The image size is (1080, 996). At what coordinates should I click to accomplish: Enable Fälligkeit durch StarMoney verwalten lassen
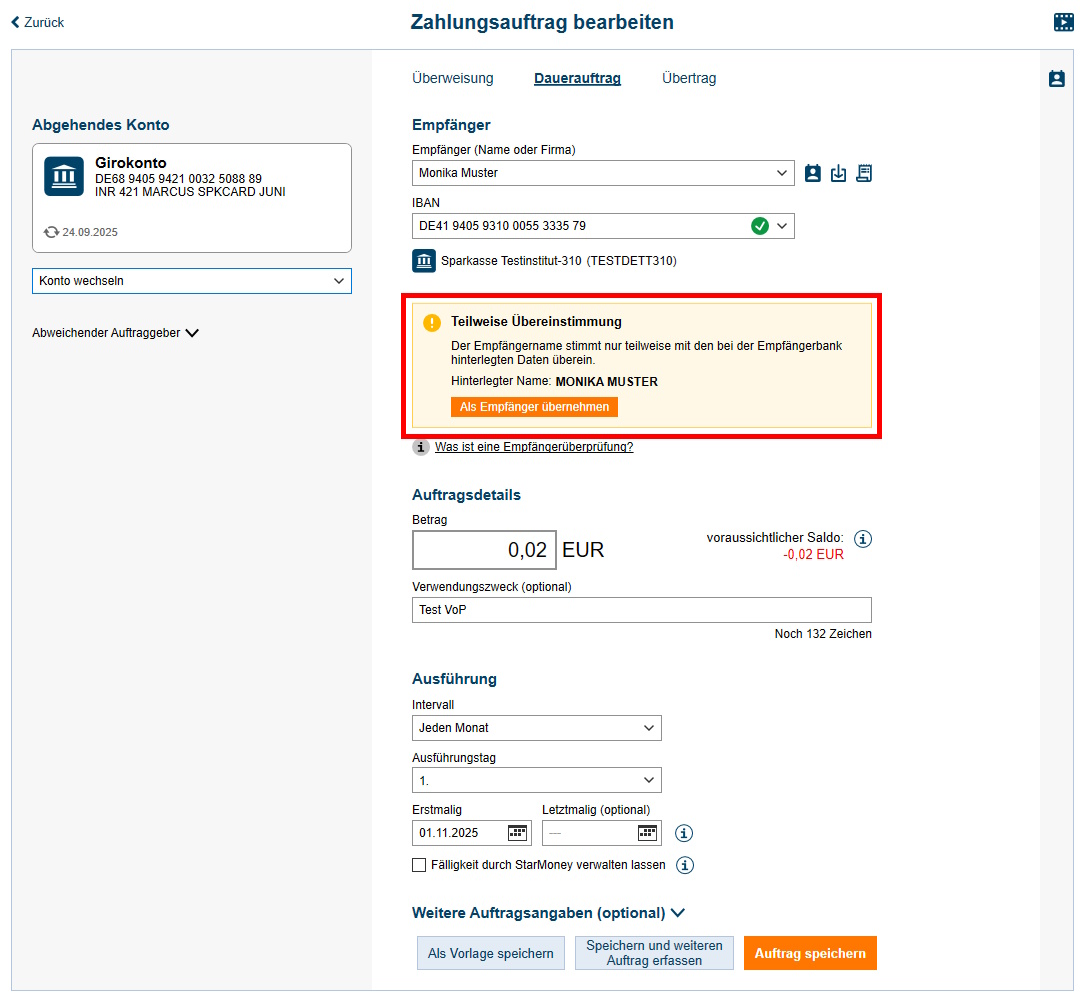click(x=419, y=865)
